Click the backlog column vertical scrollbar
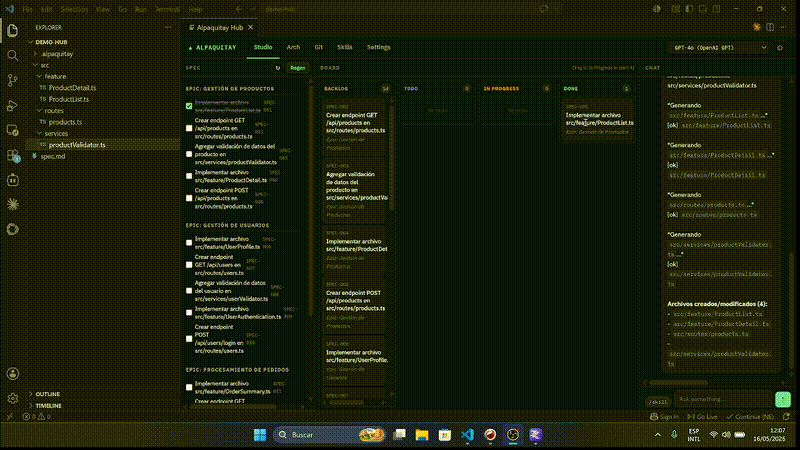This screenshot has width=800, height=450. coord(392,158)
